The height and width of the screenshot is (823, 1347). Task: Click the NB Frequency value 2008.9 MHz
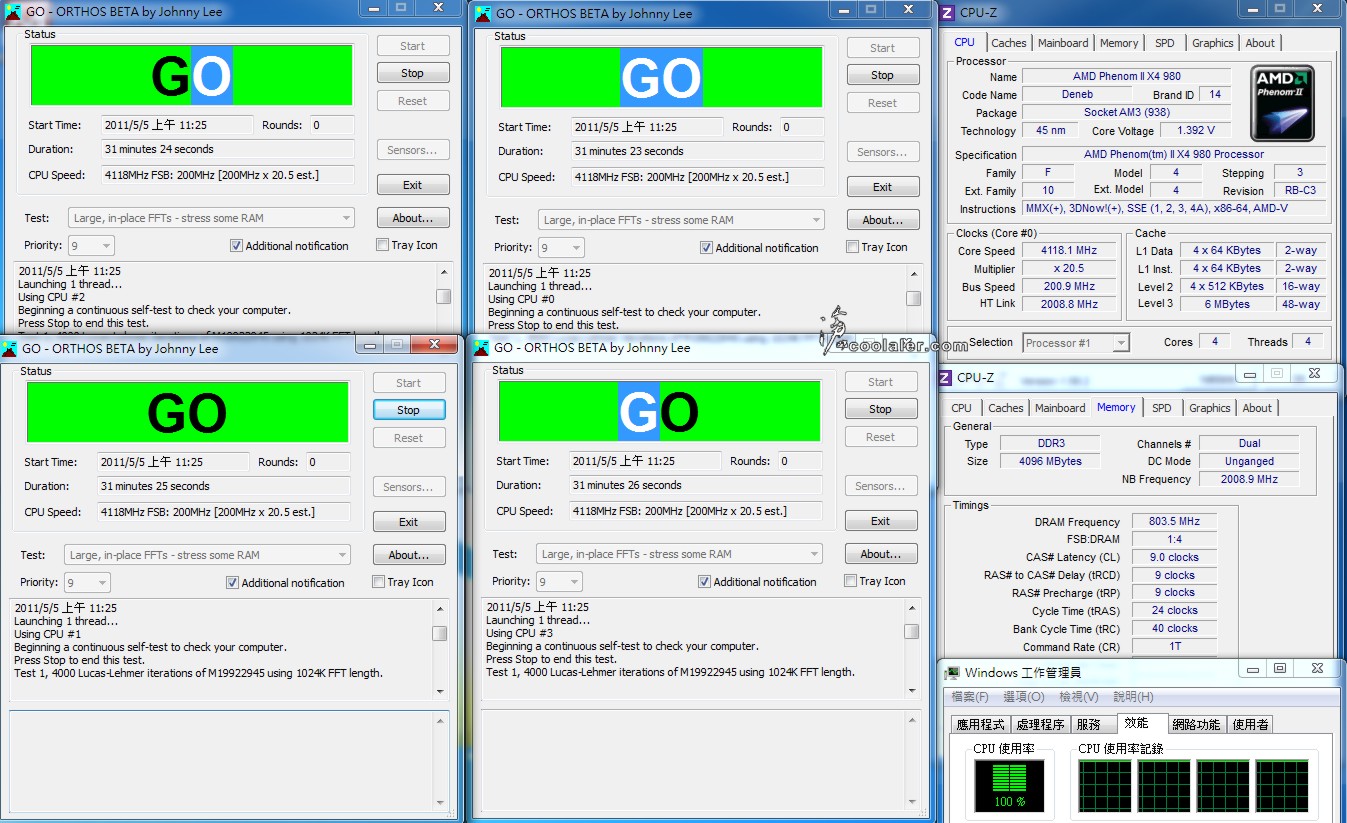[x=1249, y=479]
